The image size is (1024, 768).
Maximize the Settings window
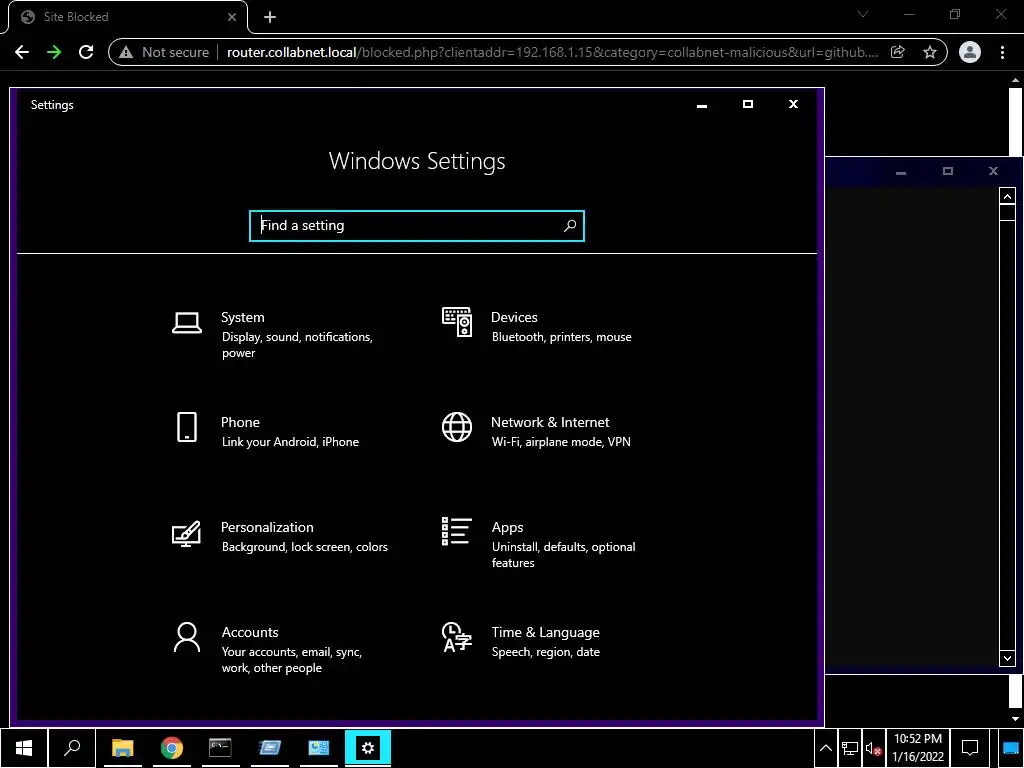click(748, 104)
